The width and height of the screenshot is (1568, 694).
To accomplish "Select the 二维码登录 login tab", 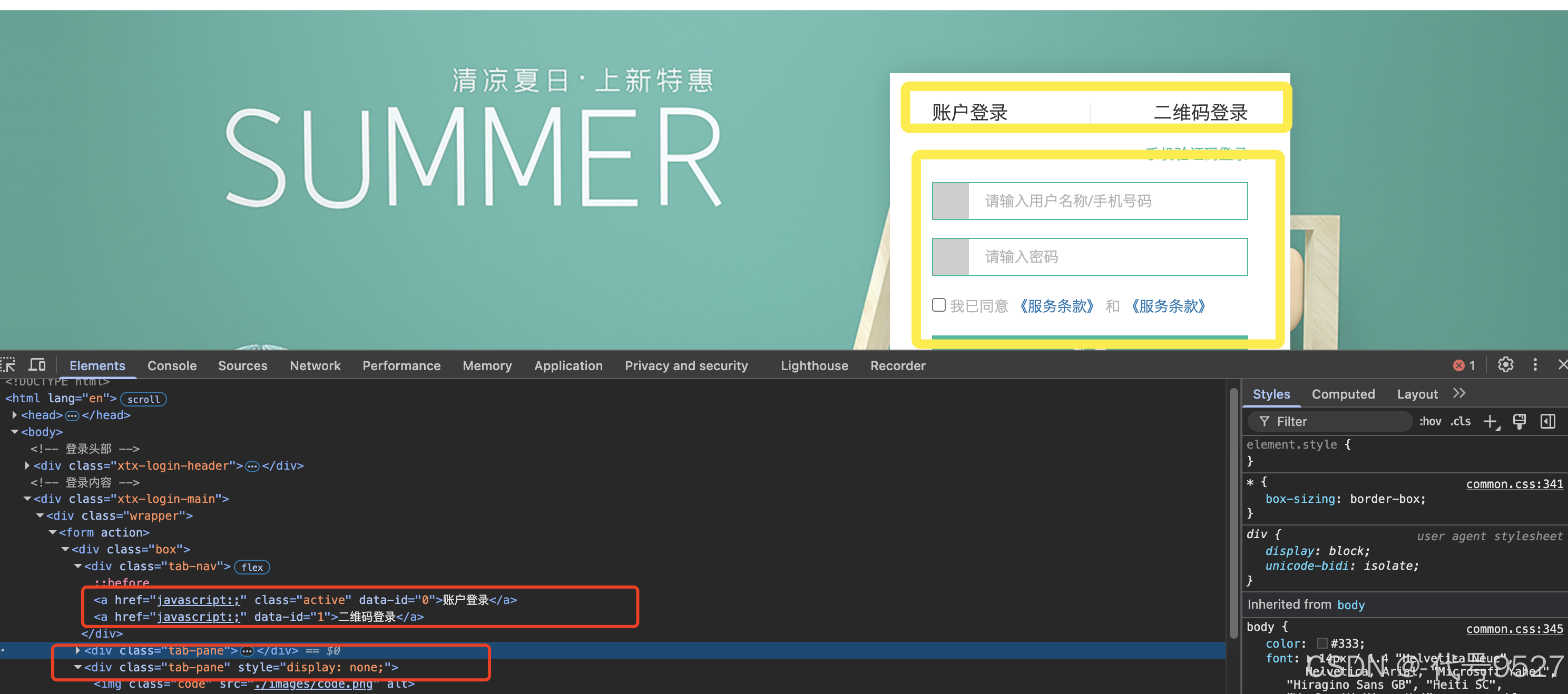I will click(1200, 113).
